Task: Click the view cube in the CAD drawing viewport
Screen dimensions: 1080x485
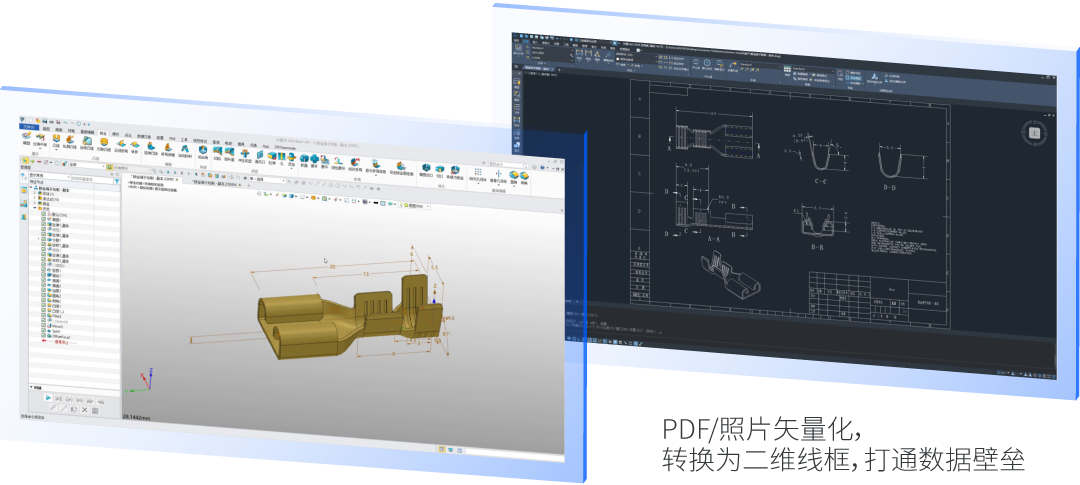Action: (x=1035, y=132)
